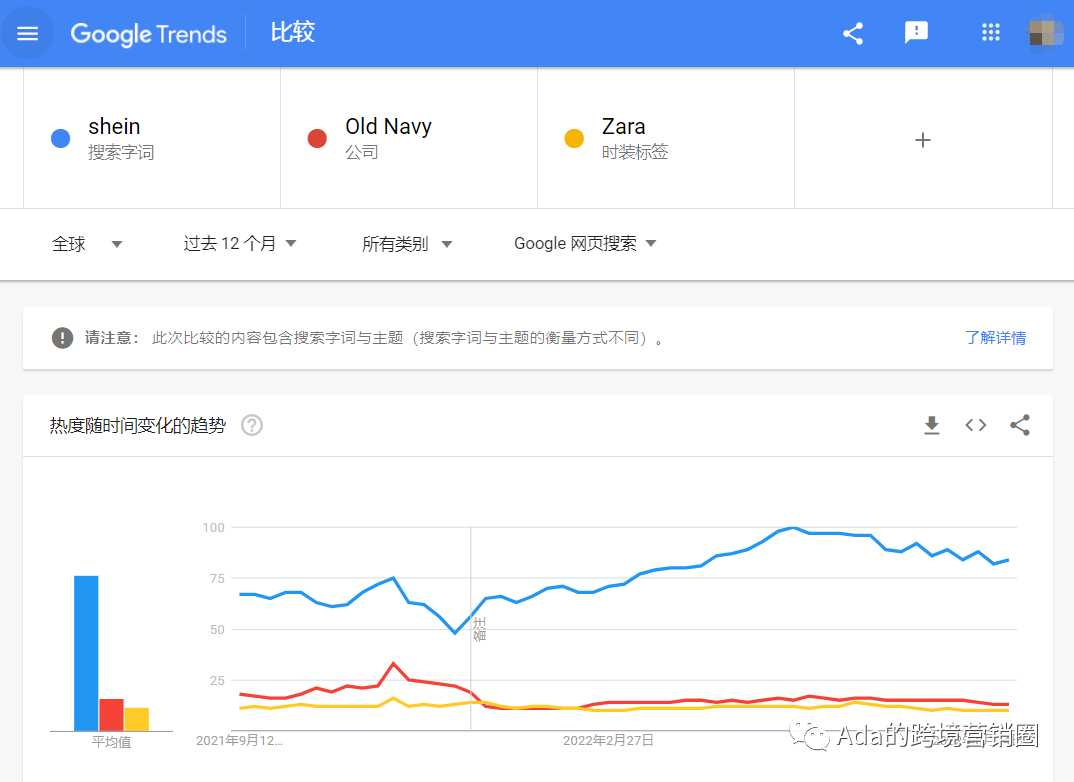Click the embed code icon

(x=976, y=426)
